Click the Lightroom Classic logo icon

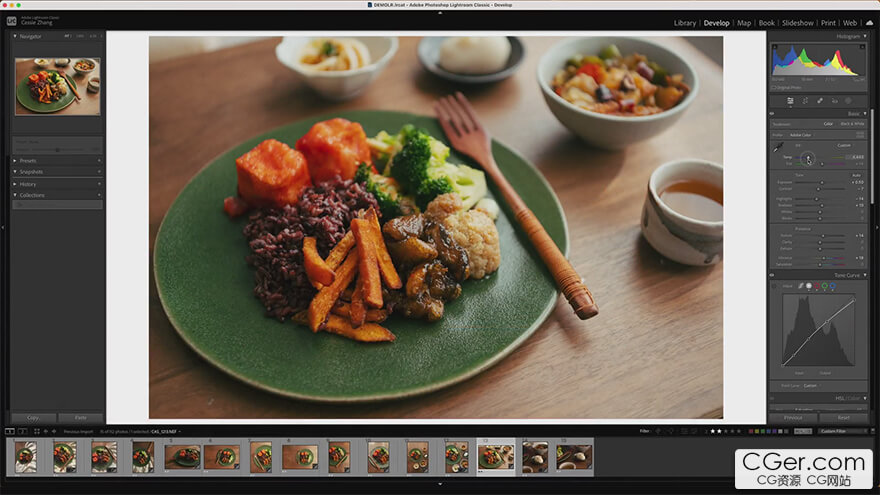[x=11, y=21]
